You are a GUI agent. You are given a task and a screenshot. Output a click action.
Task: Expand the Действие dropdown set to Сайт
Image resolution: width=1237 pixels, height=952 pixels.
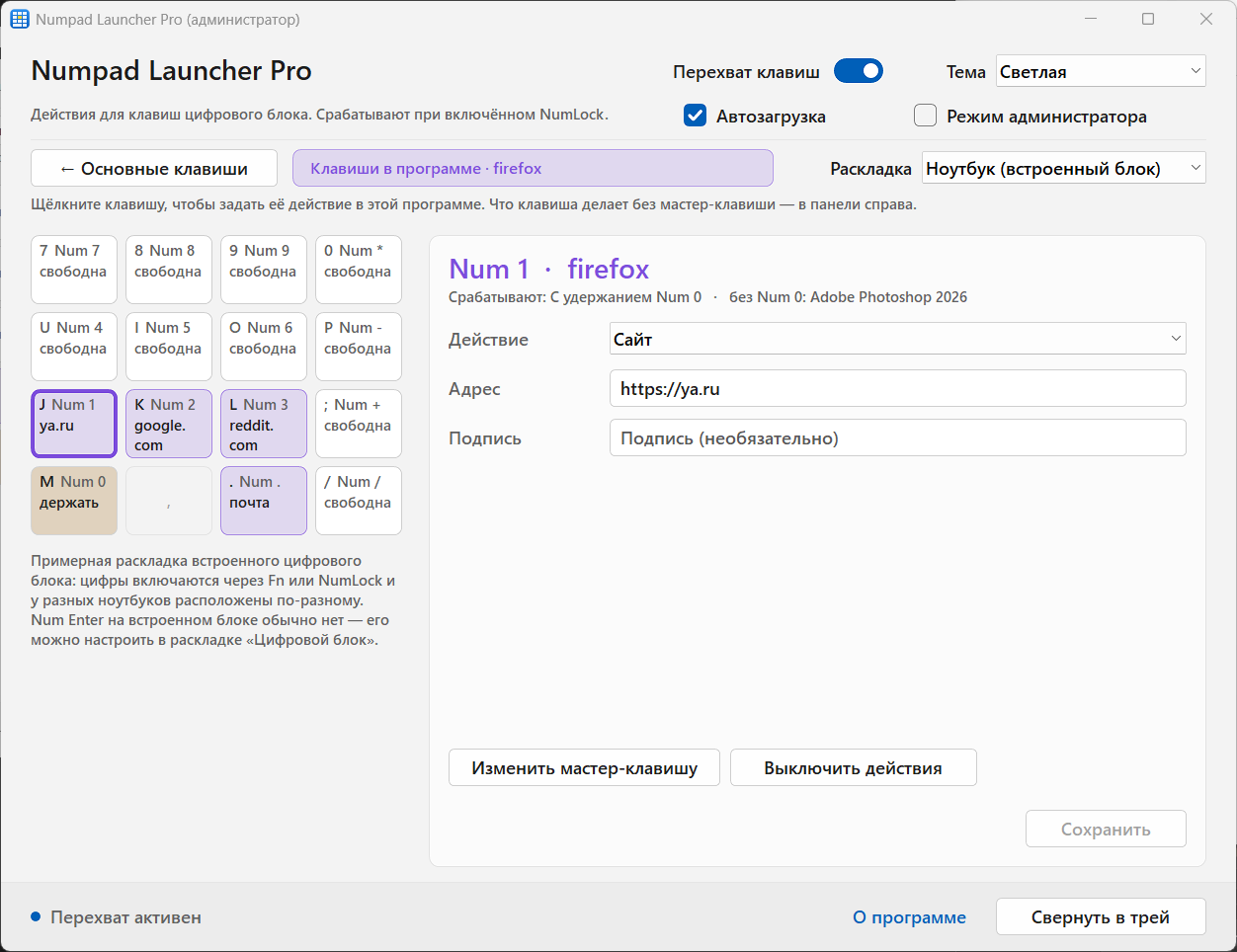click(x=898, y=339)
